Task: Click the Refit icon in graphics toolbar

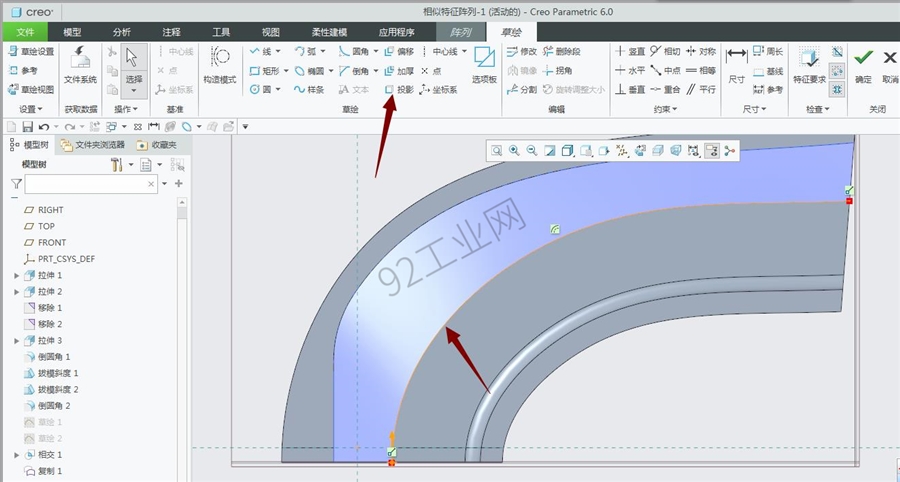Action: pos(496,150)
